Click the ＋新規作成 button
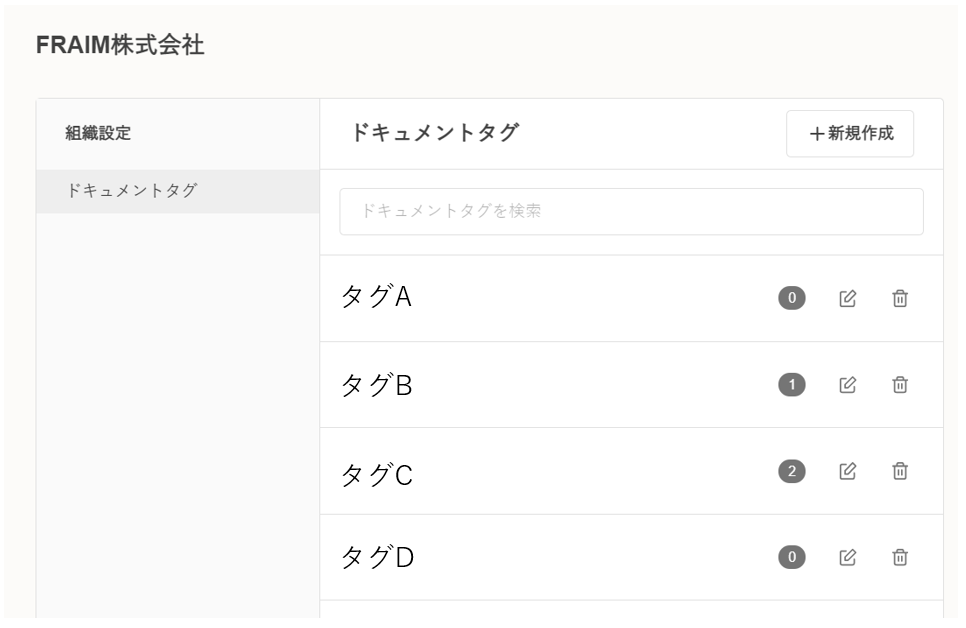The image size is (966, 628). [x=850, y=134]
